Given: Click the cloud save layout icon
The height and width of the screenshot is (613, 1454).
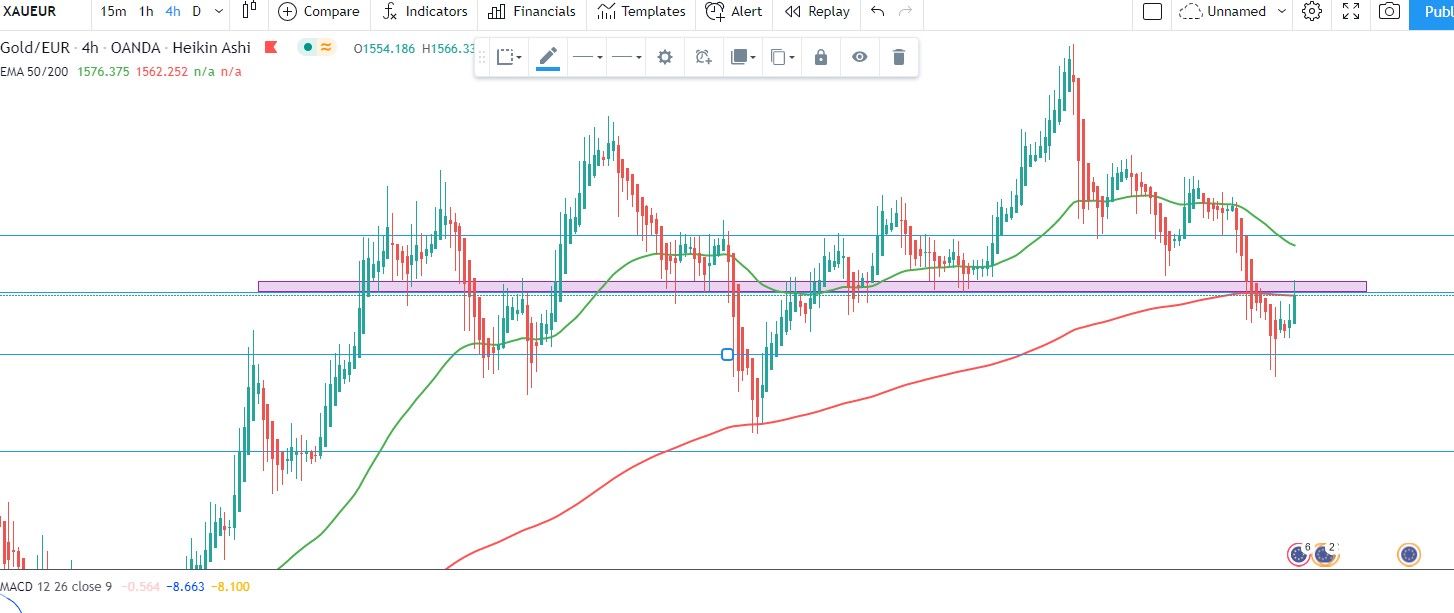Looking at the screenshot, I should [x=1190, y=12].
